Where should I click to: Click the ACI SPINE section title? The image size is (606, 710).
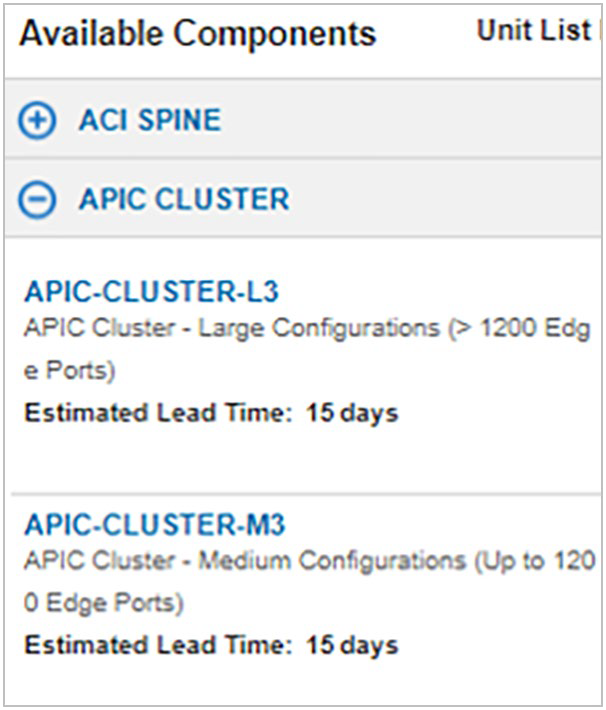[x=150, y=122]
